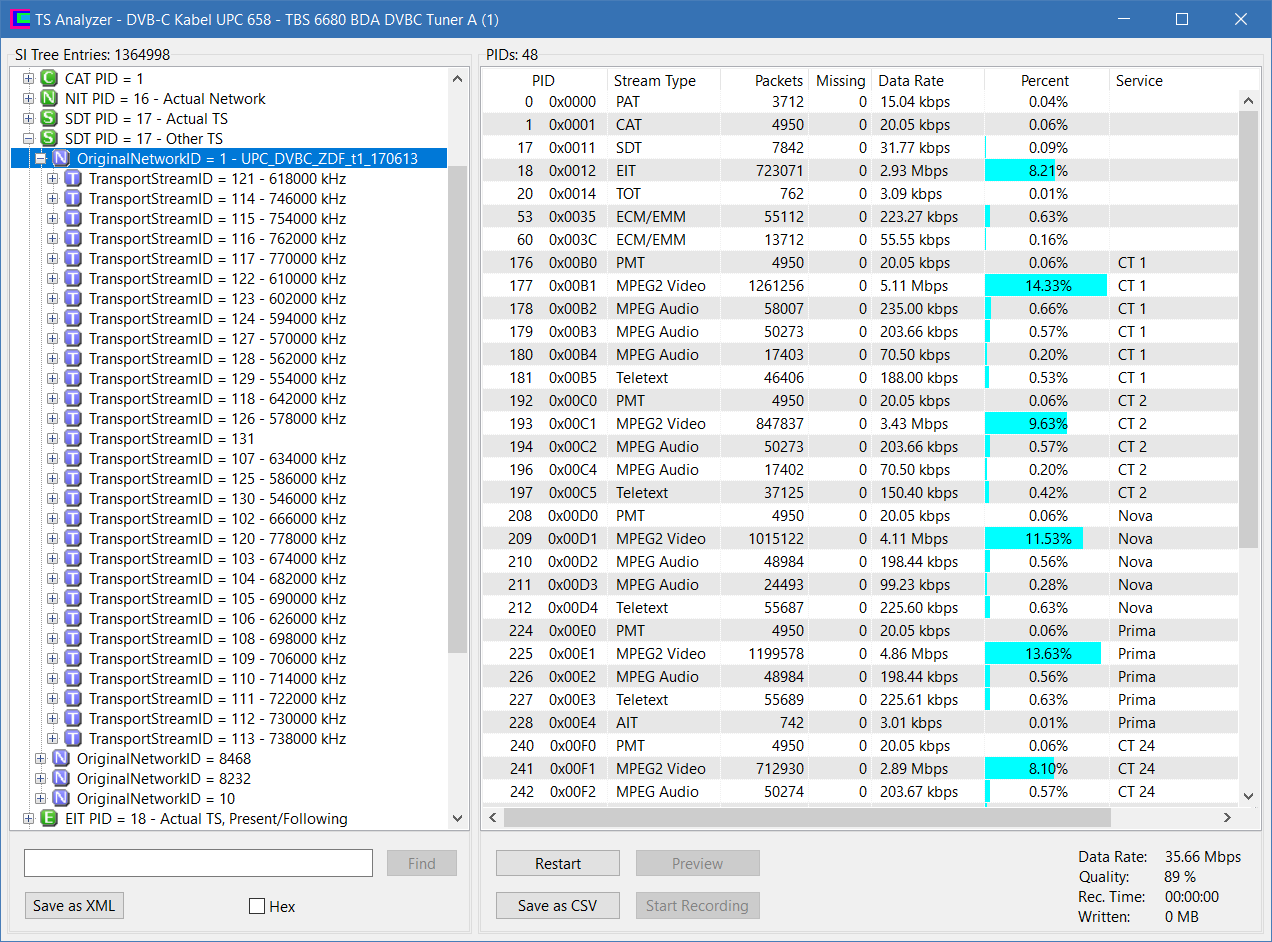Expand TransportStreamID = 113 - 738000 kHz
The height and width of the screenshot is (942, 1272).
(x=52, y=738)
